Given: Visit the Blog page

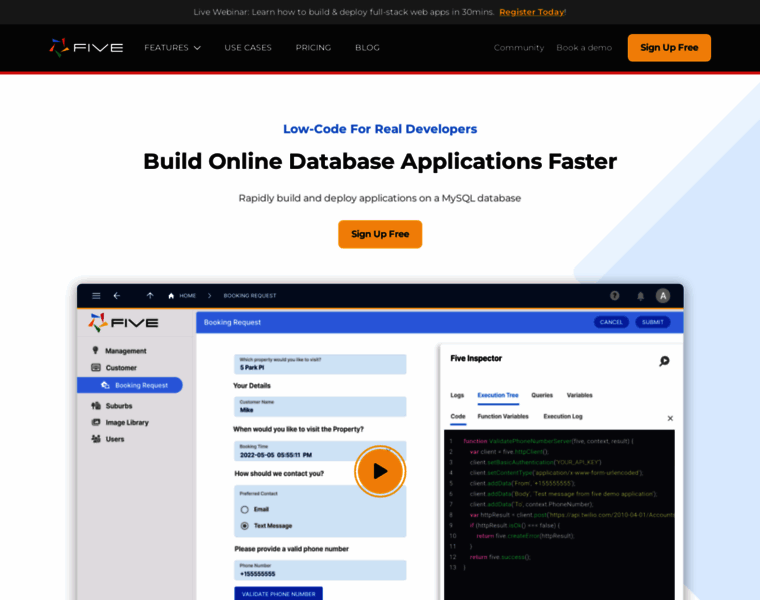Looking at the screenshot, I should [x=367, y=47].
